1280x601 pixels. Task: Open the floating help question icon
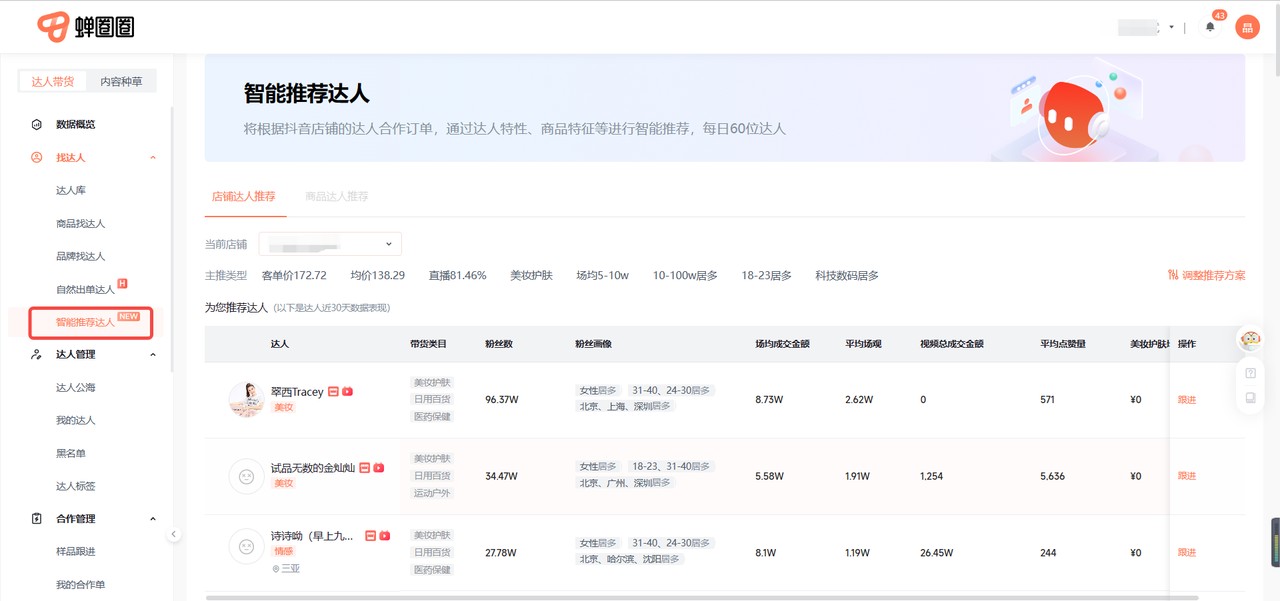click(x=1250, y=373)
